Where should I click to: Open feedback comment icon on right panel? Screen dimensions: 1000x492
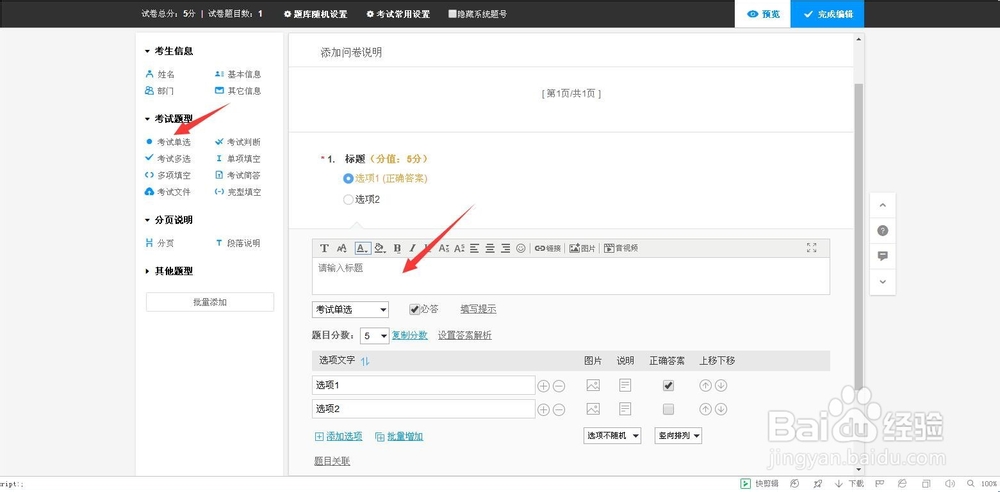pyautogui.click(x=883, y=256)
